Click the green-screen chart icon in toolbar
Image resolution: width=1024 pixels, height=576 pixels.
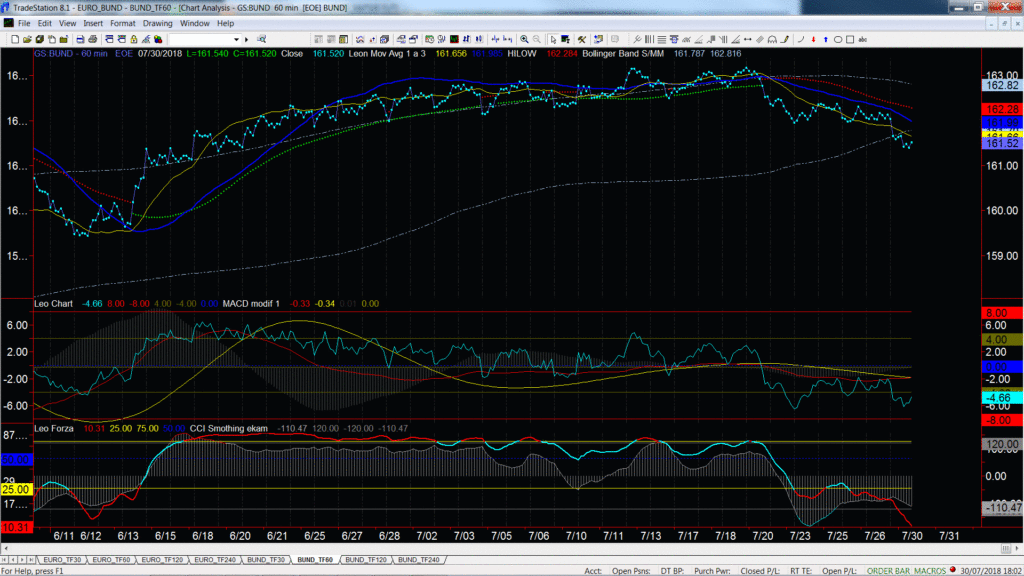454,39
